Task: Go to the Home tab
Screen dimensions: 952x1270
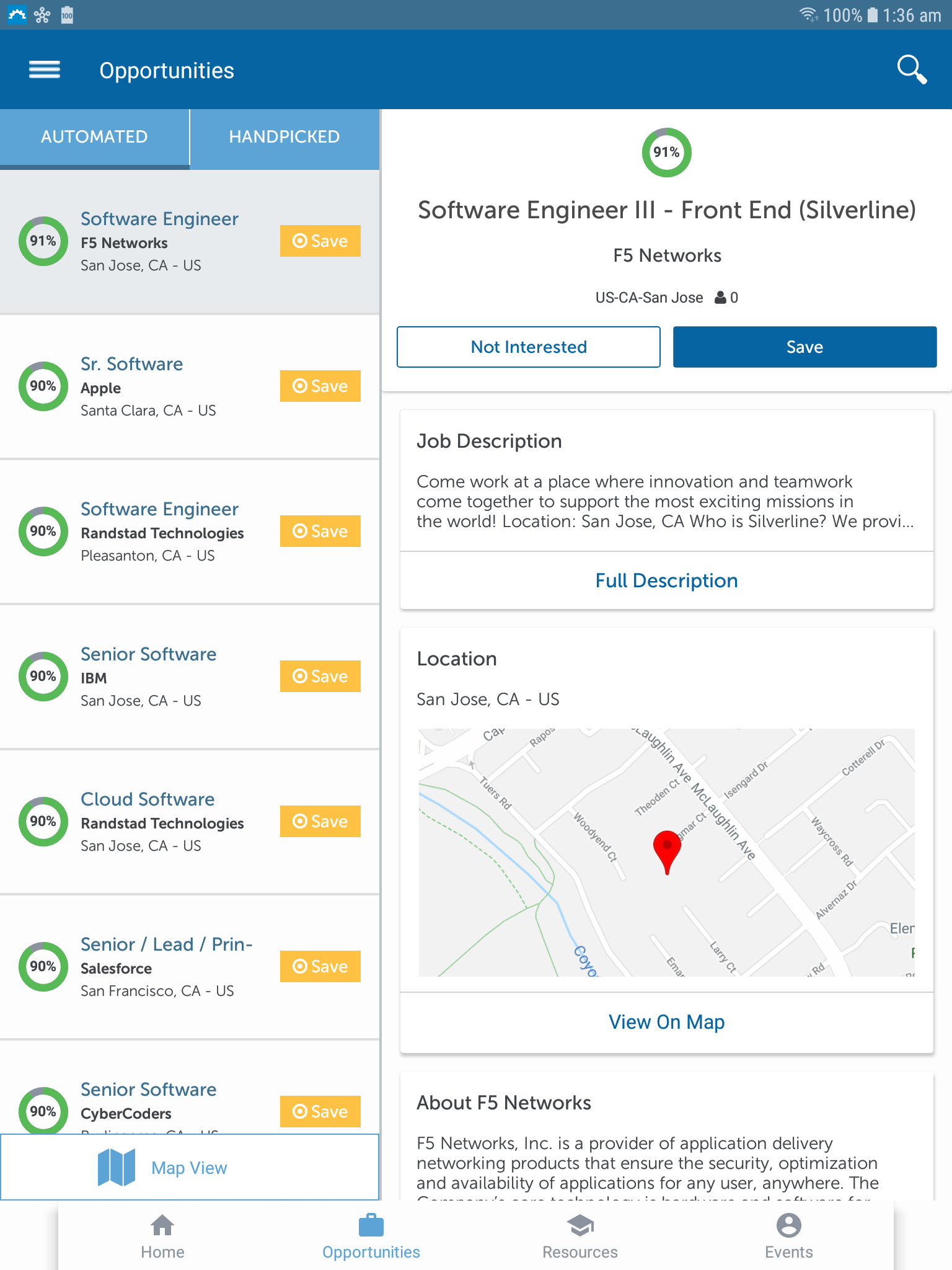Action: [x=162, y=1236]
